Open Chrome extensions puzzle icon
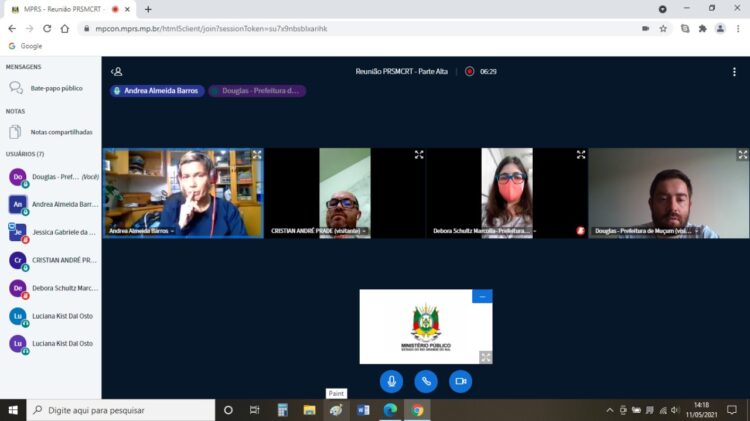 coord(702,29)
